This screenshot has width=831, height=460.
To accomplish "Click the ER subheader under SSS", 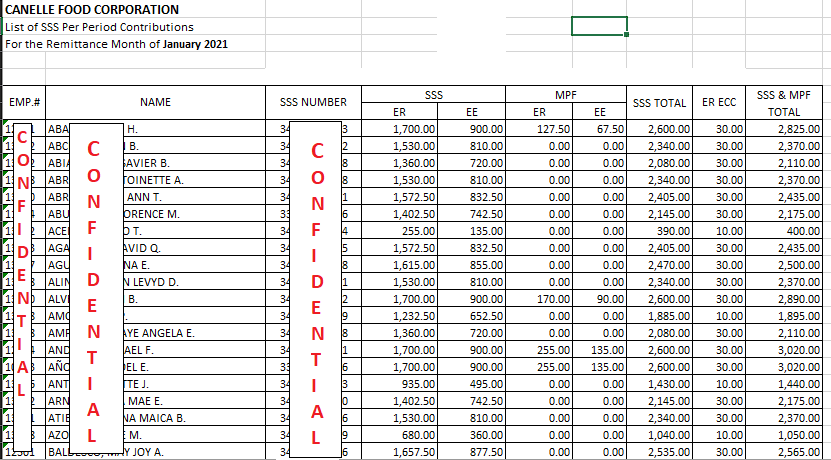I will coord(400,111).
